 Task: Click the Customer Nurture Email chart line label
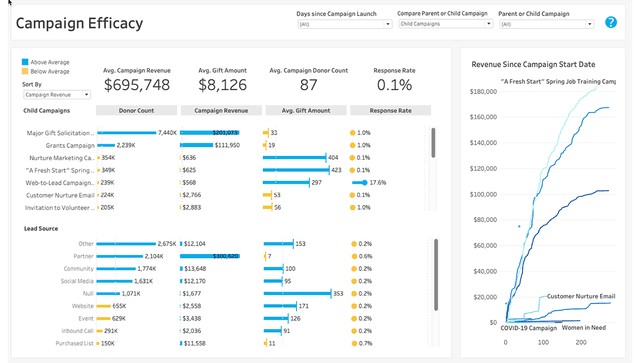pos(581,296)
